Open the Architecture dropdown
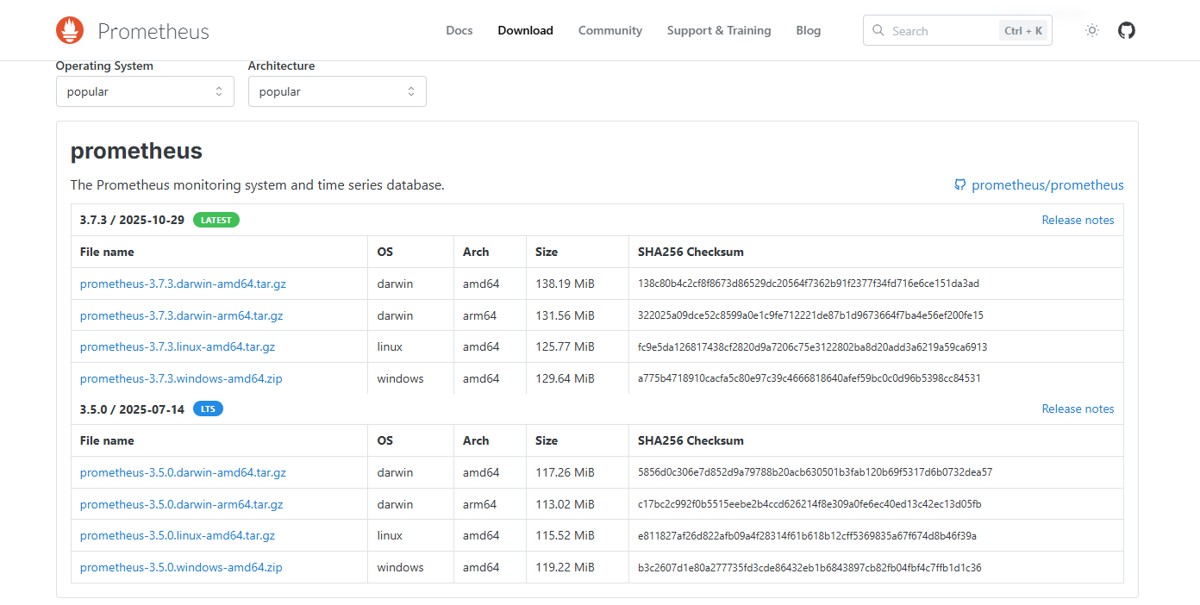1200x605 pixels. (337, 92)
